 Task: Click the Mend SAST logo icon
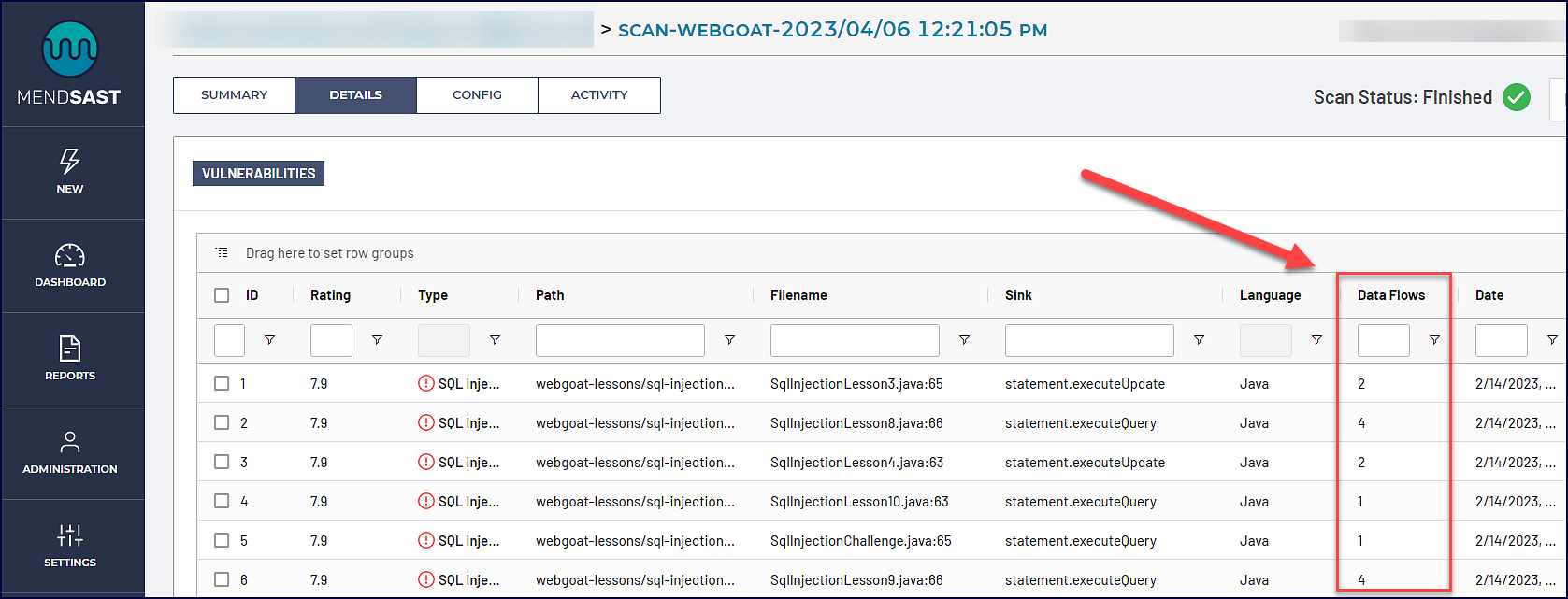(x=70, y=51)
